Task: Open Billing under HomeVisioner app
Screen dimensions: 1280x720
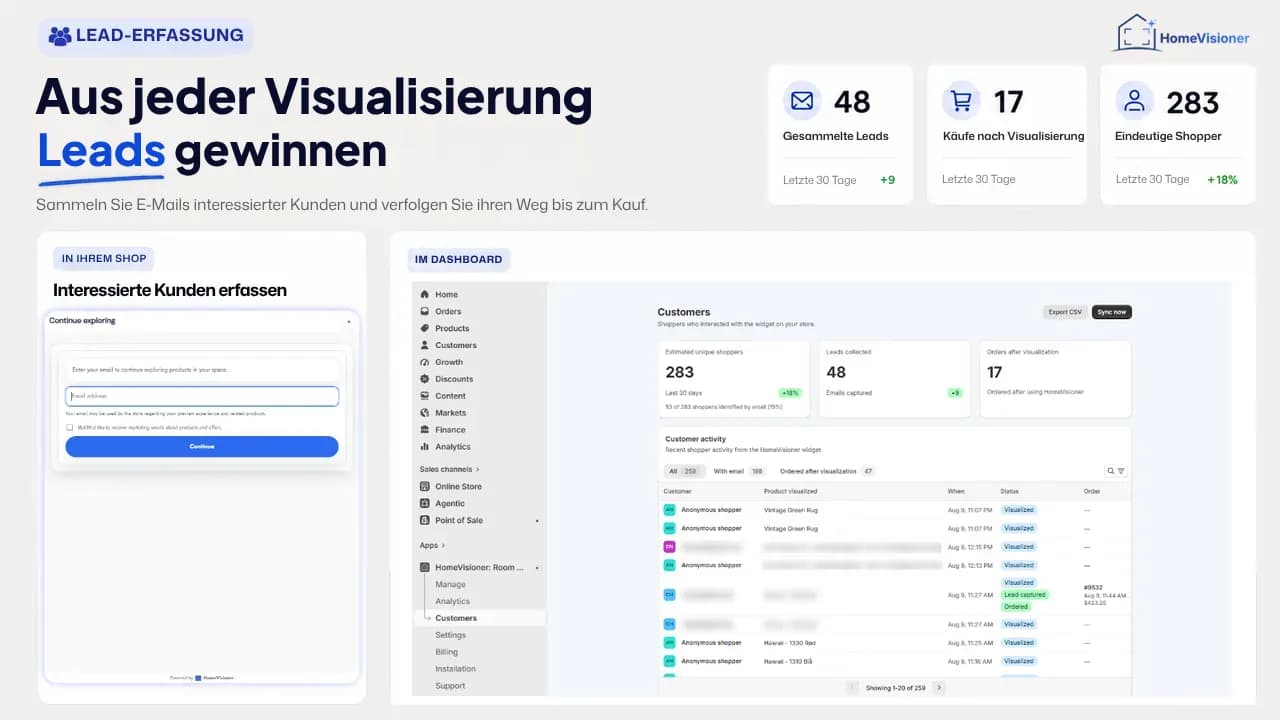Action: (446, 652)
